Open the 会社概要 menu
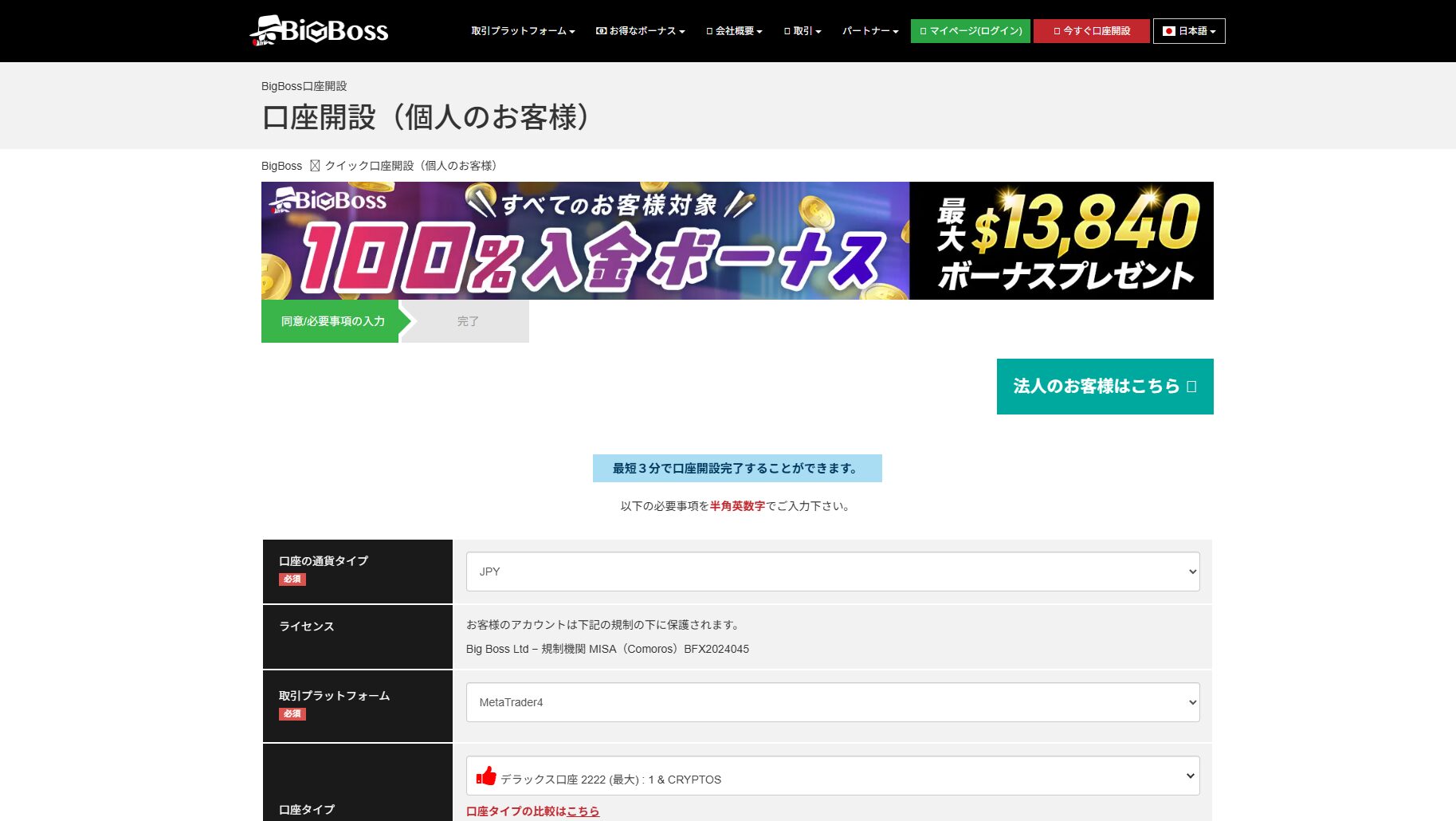The height and width of the screenshot is (821, 1456). [x=734, y=31]
